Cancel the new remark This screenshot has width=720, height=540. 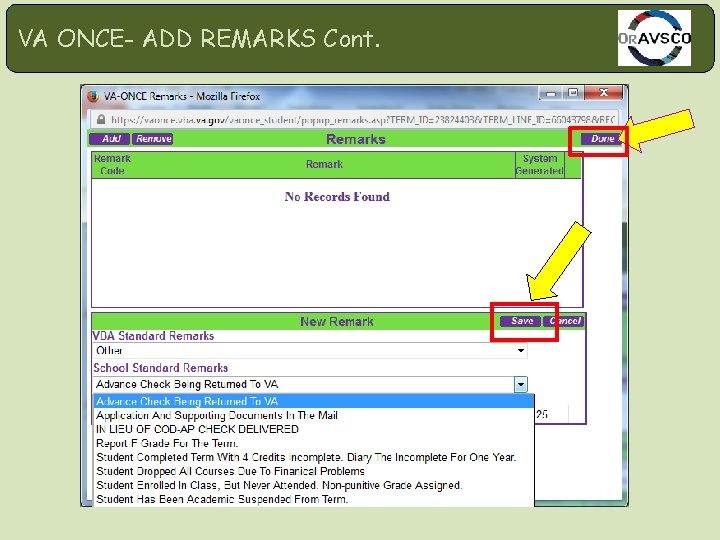click(563, 321)
